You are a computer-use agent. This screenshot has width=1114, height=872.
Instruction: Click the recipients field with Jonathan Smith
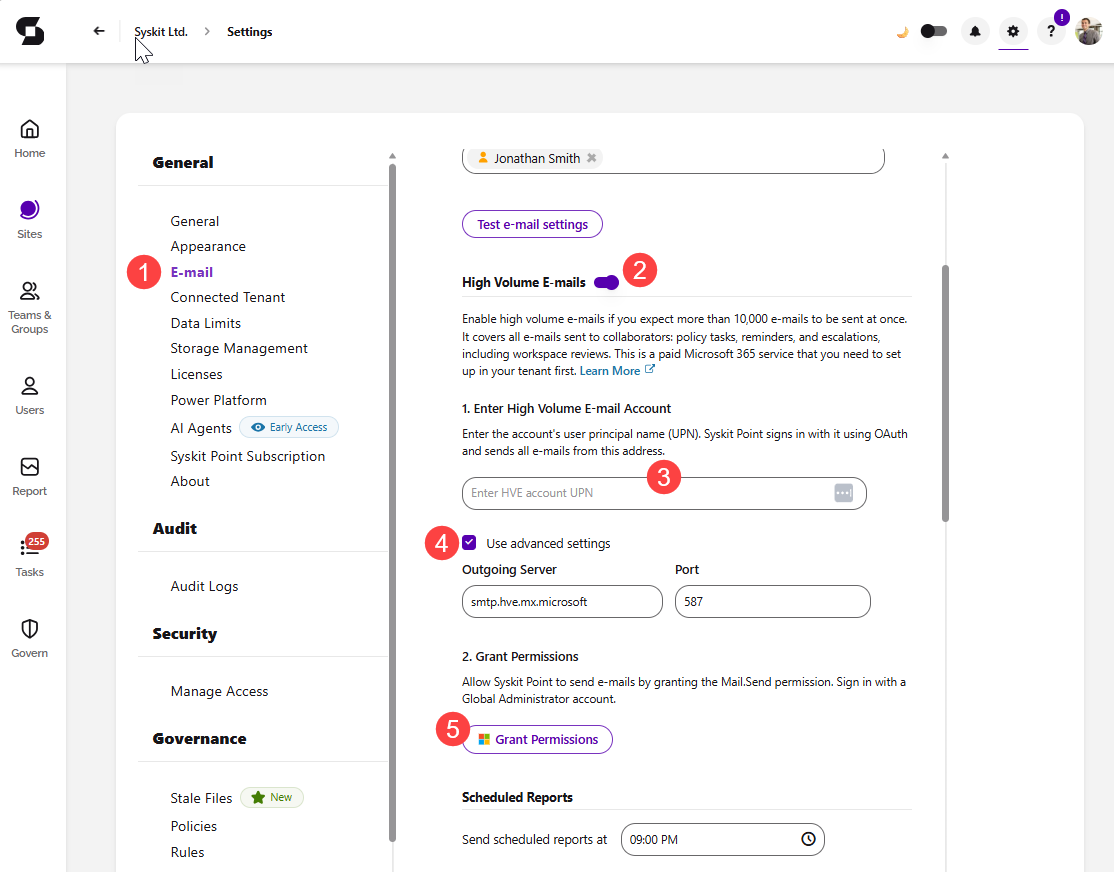pyautogui.click(x=673, y=160)
